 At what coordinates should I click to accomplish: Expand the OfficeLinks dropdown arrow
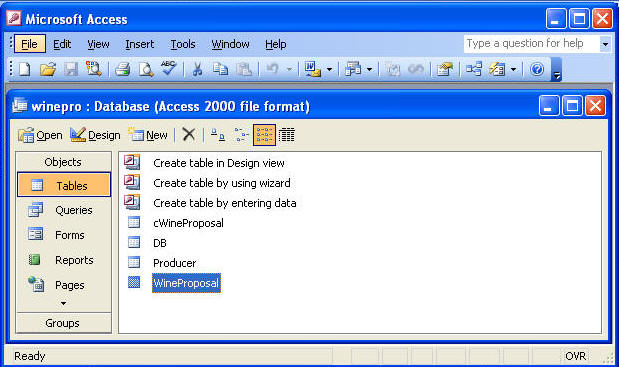(x=329, y=70)
